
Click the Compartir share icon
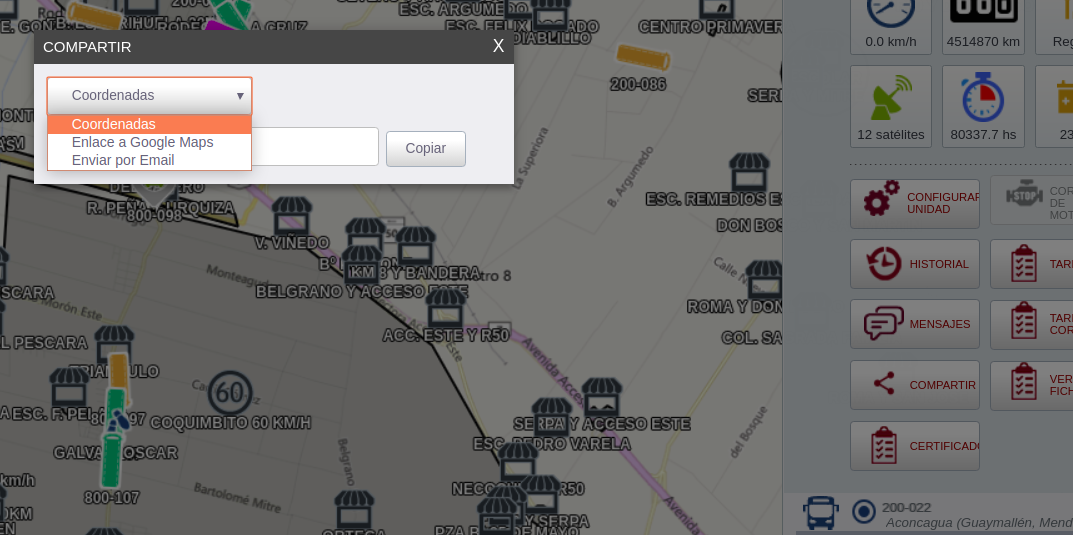tap(884, 383)
